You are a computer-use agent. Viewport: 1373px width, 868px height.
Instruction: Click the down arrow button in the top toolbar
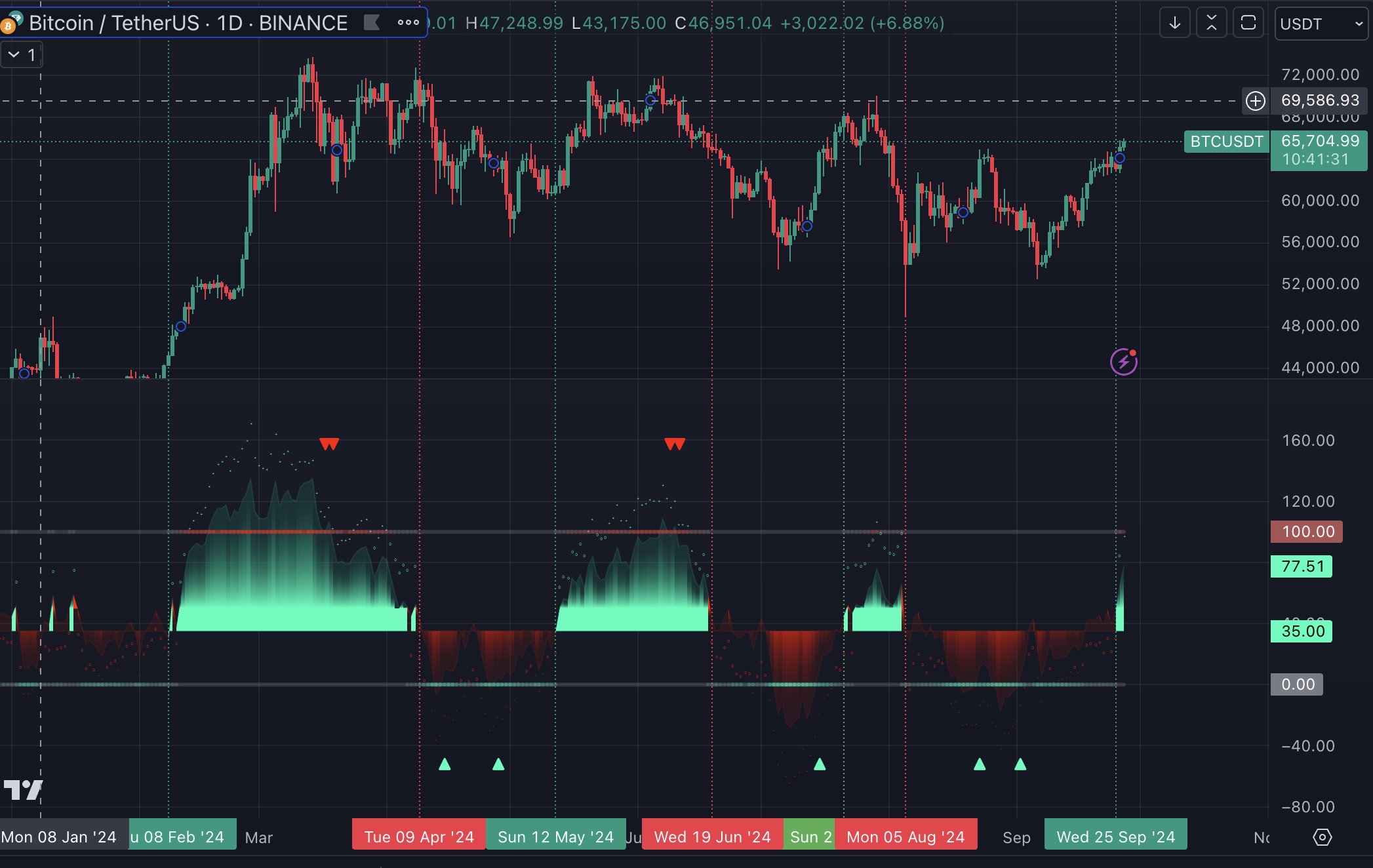(x=1174, y=24)
